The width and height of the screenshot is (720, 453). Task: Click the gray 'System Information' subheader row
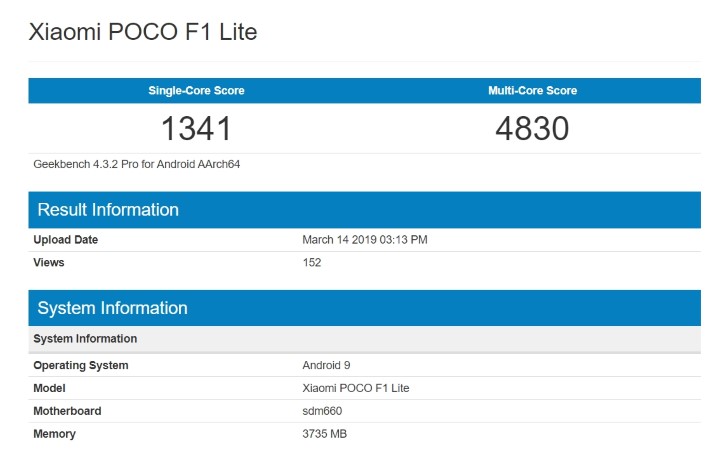click(365, 339)
